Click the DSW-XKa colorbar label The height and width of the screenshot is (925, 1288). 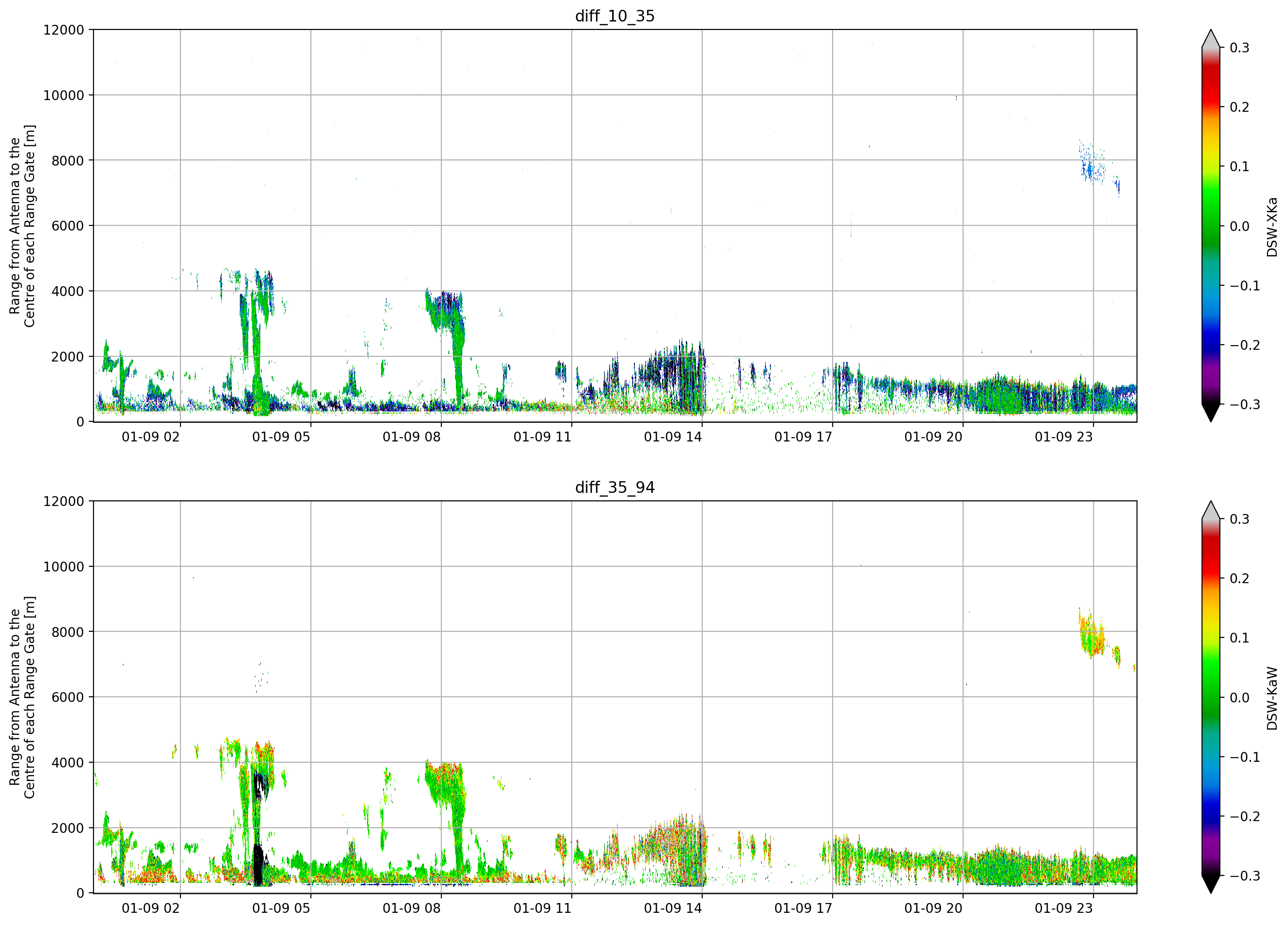[1272, 226]
